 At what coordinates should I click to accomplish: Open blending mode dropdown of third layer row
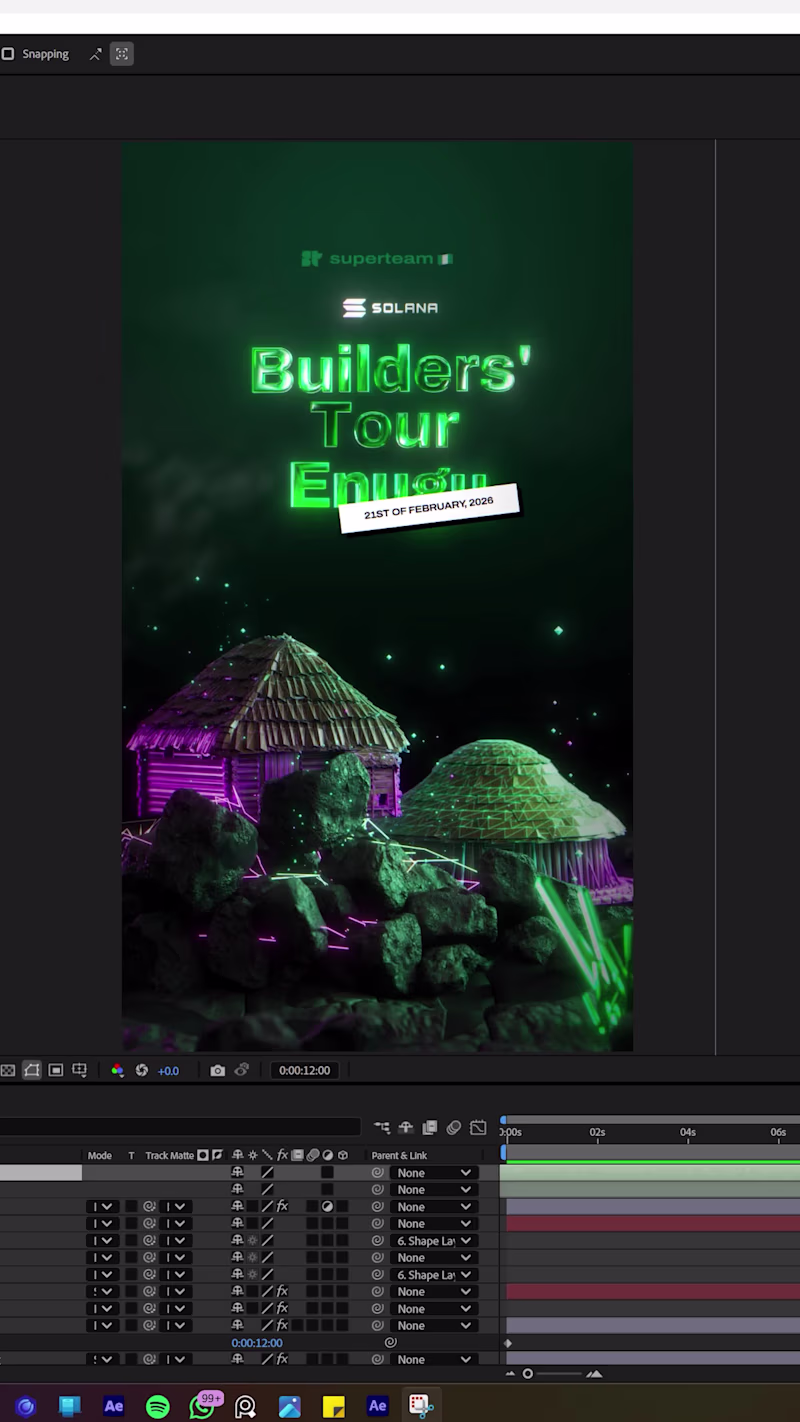tap(102, 1207)
